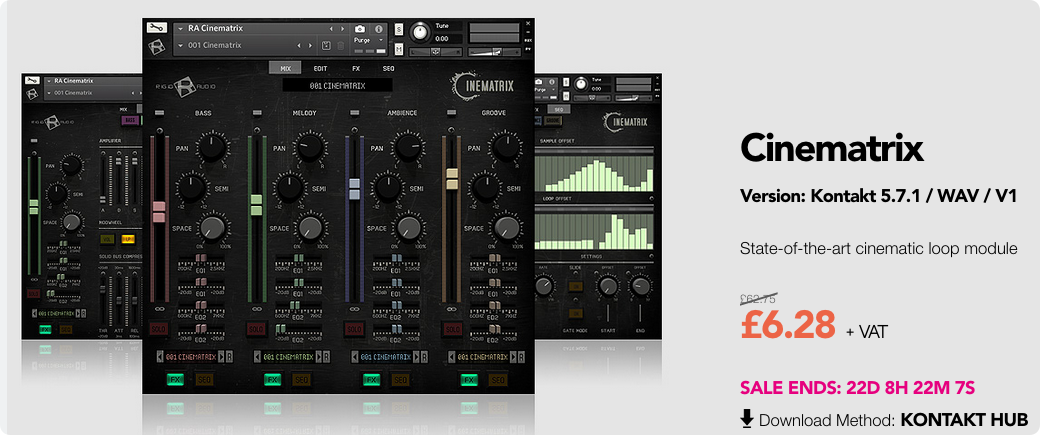Switch to the EDIT tab

click(320, 68)
